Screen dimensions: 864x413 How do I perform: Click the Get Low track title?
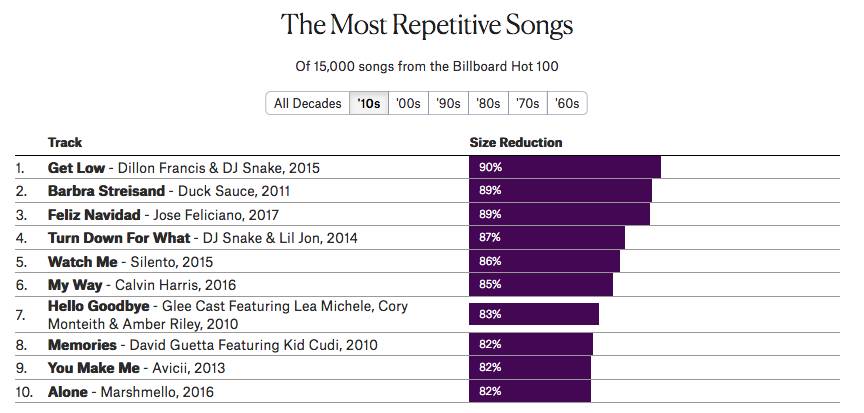[79, 166]
